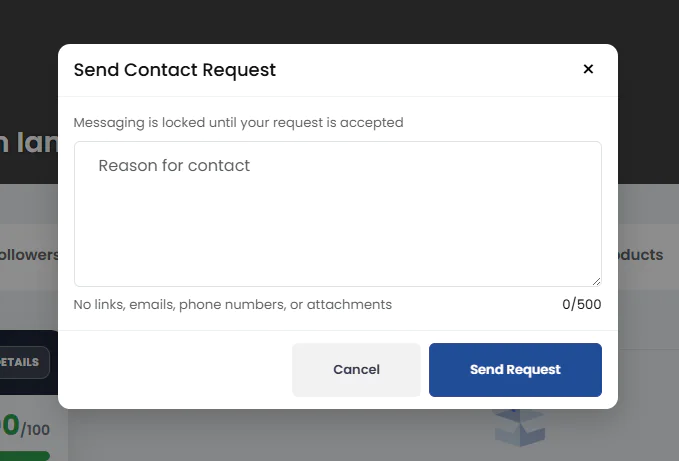Open the Products tab
Screen dimensions: 679x461
click(x=640, y=255)
